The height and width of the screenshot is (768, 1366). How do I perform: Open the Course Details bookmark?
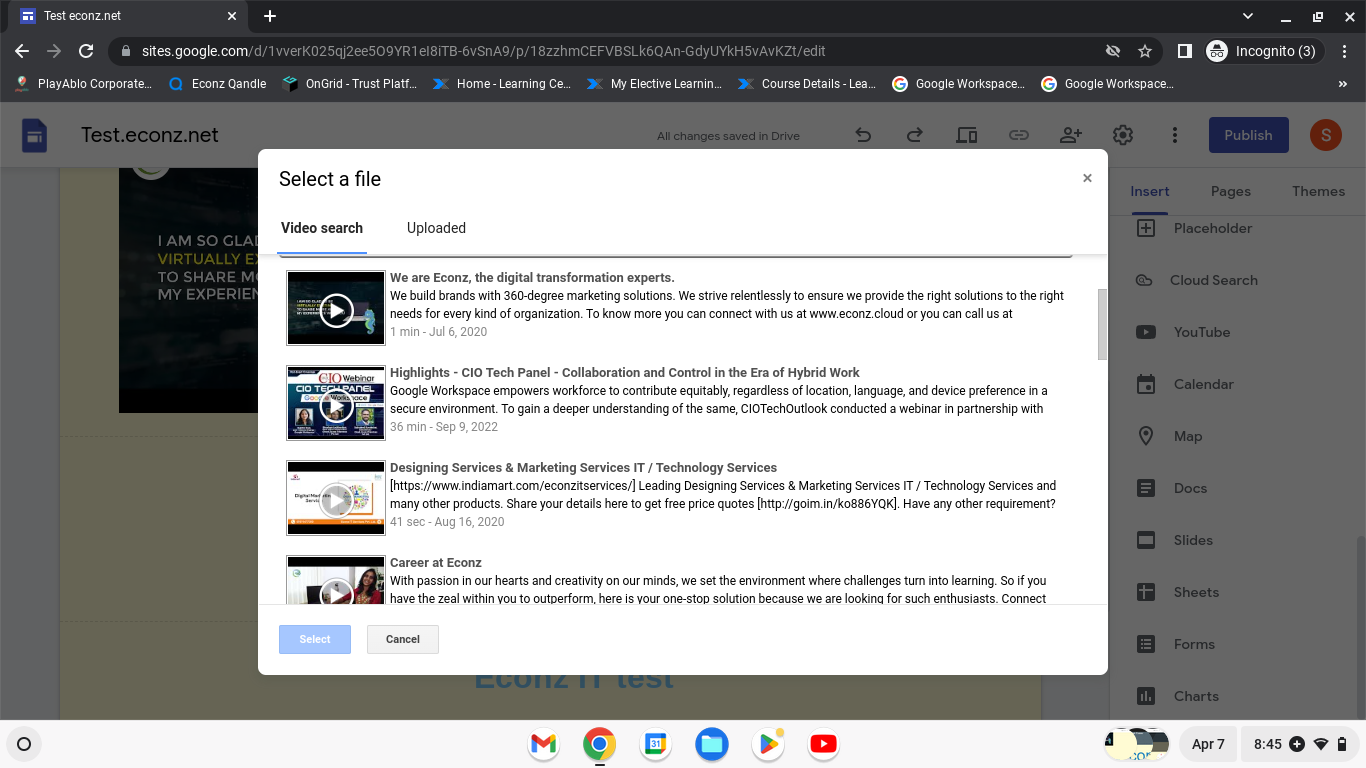point(806,84)
